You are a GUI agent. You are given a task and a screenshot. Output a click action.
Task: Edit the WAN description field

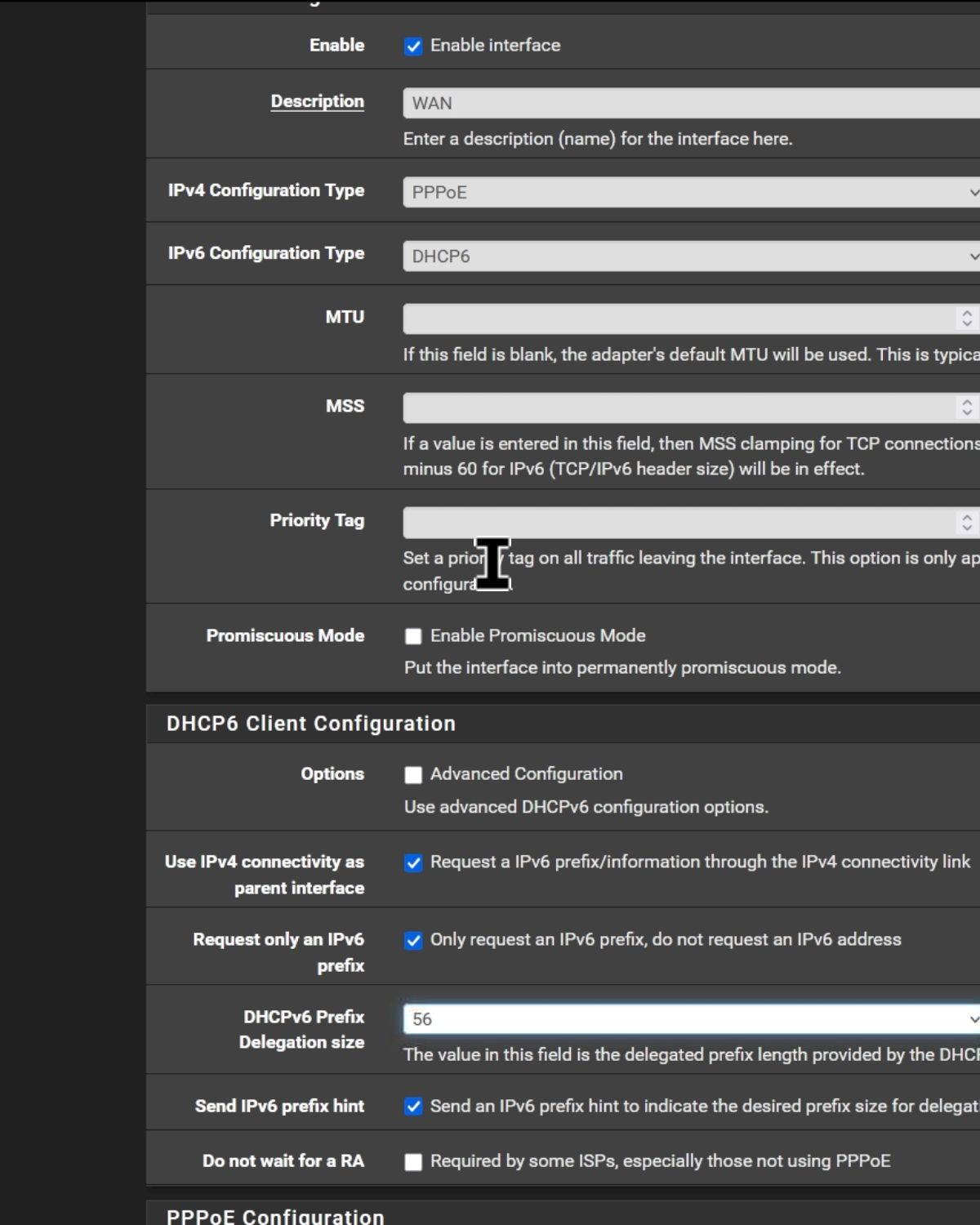(691, 103)
